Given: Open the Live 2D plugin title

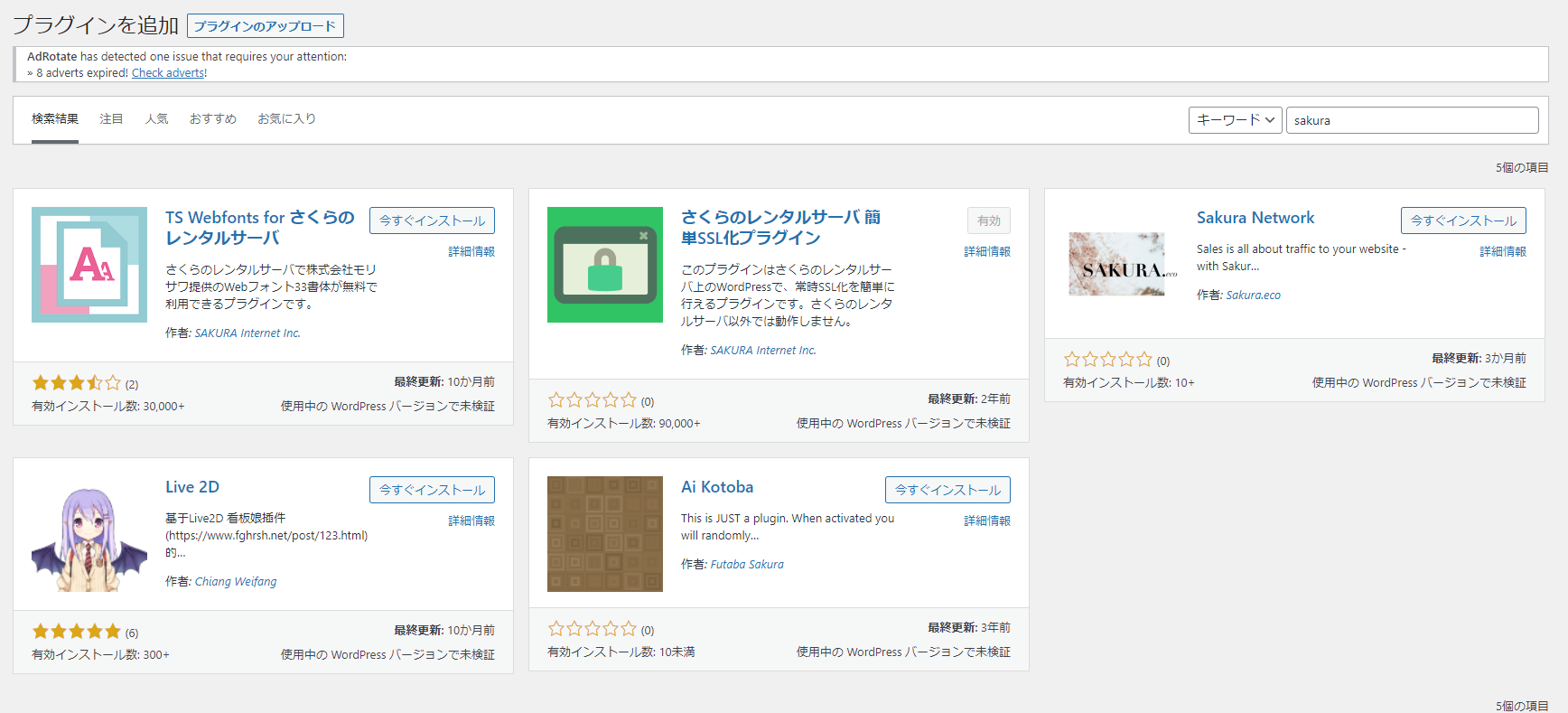Looking at the screenshot, I should click(192, 487).
